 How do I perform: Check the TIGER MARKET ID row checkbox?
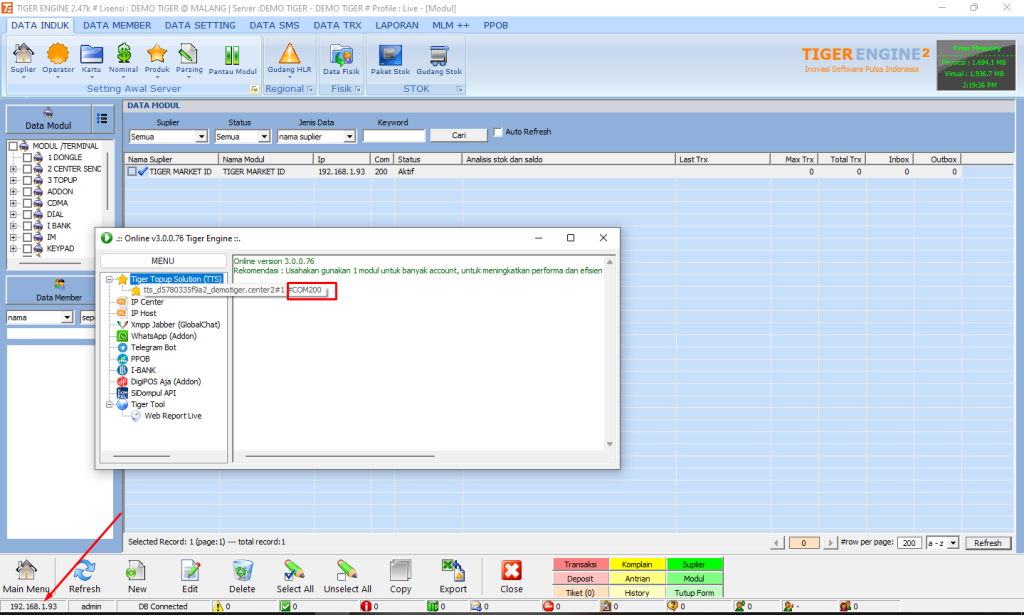point(132,172)
